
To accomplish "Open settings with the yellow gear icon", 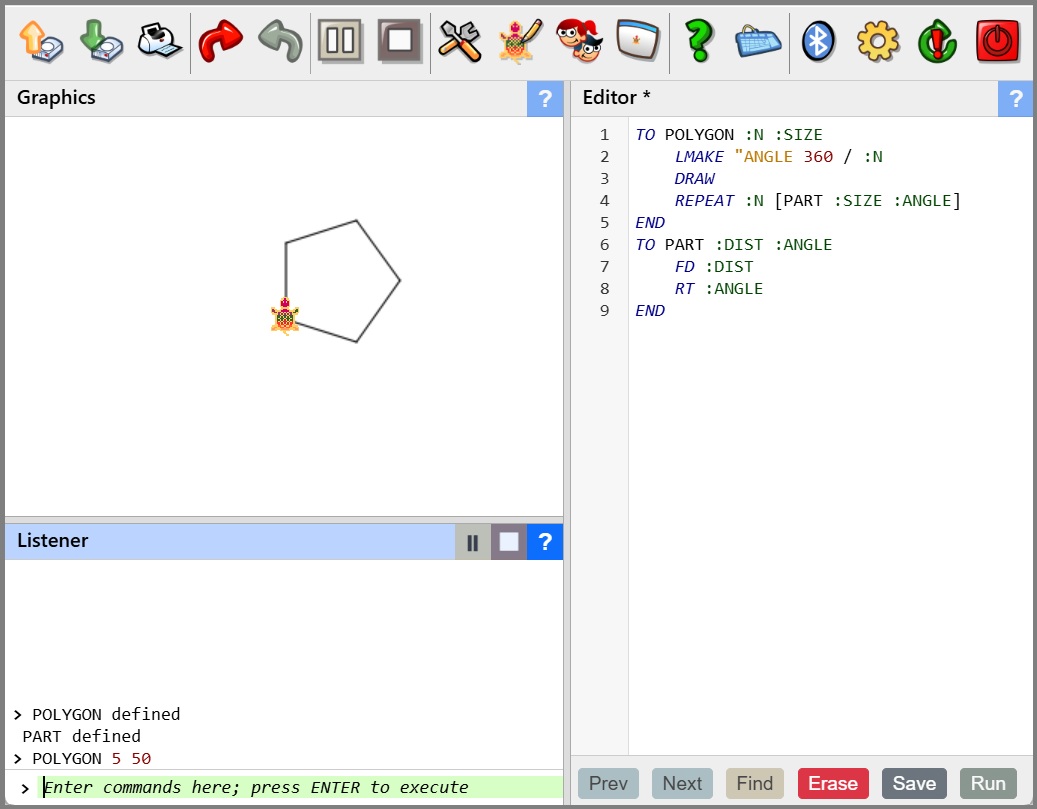I will pos(878,42).
